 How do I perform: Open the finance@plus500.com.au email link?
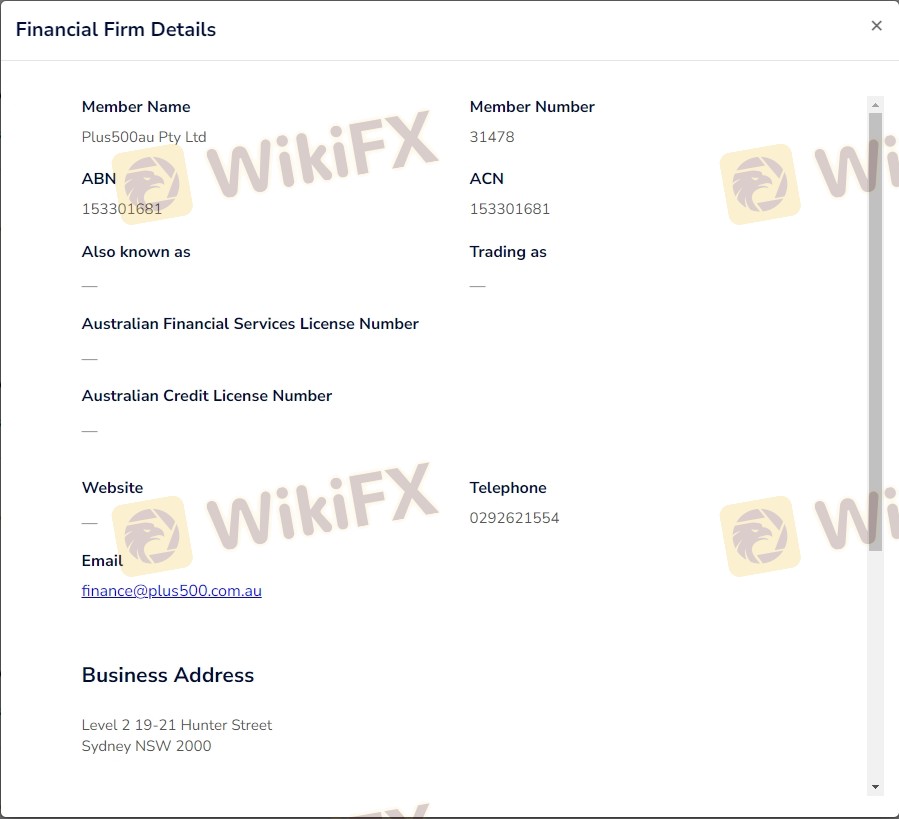171,591
